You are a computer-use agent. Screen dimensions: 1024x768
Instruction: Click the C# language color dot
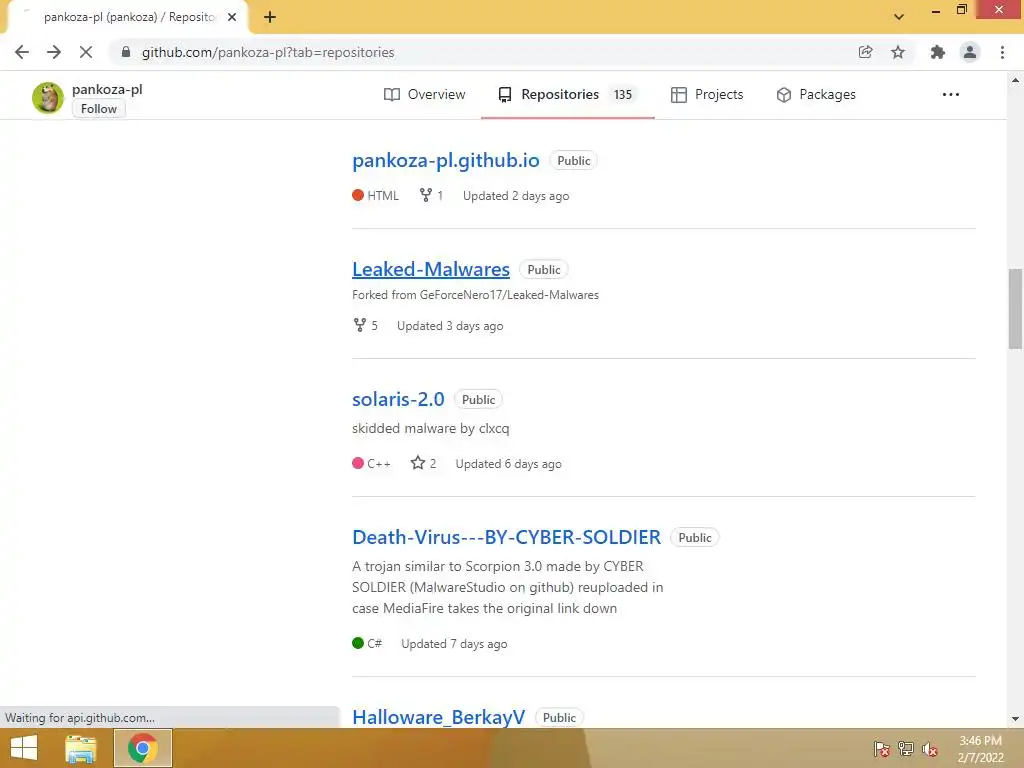358,643
